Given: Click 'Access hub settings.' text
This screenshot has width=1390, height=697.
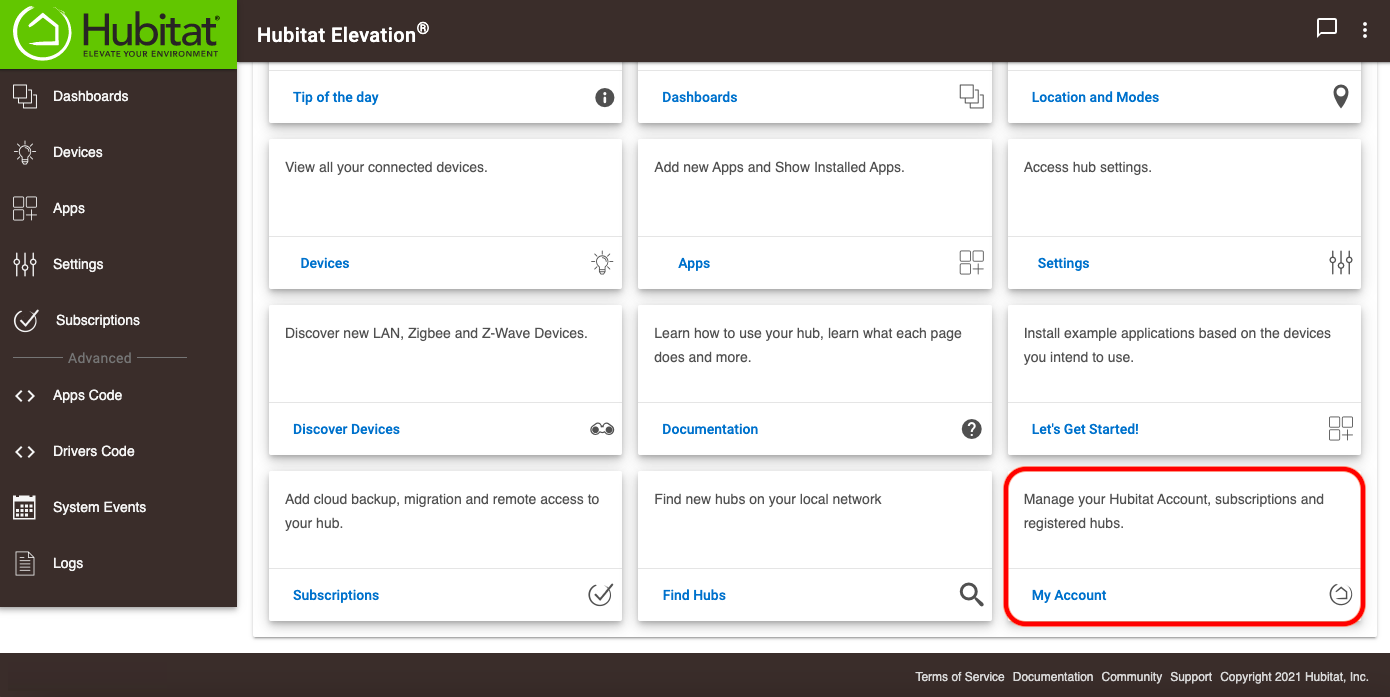Looking at the screenshot, I should coord(1087,167).
